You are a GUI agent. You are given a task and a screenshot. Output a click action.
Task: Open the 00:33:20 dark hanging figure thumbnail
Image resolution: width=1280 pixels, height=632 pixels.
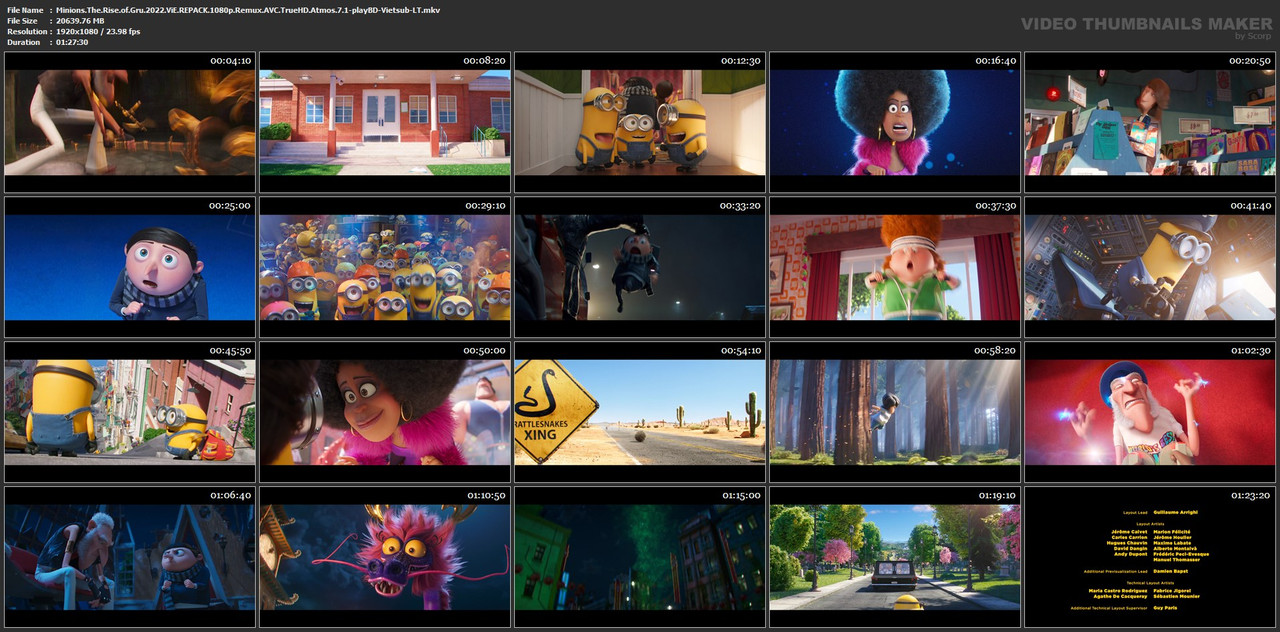pos(640,267)
